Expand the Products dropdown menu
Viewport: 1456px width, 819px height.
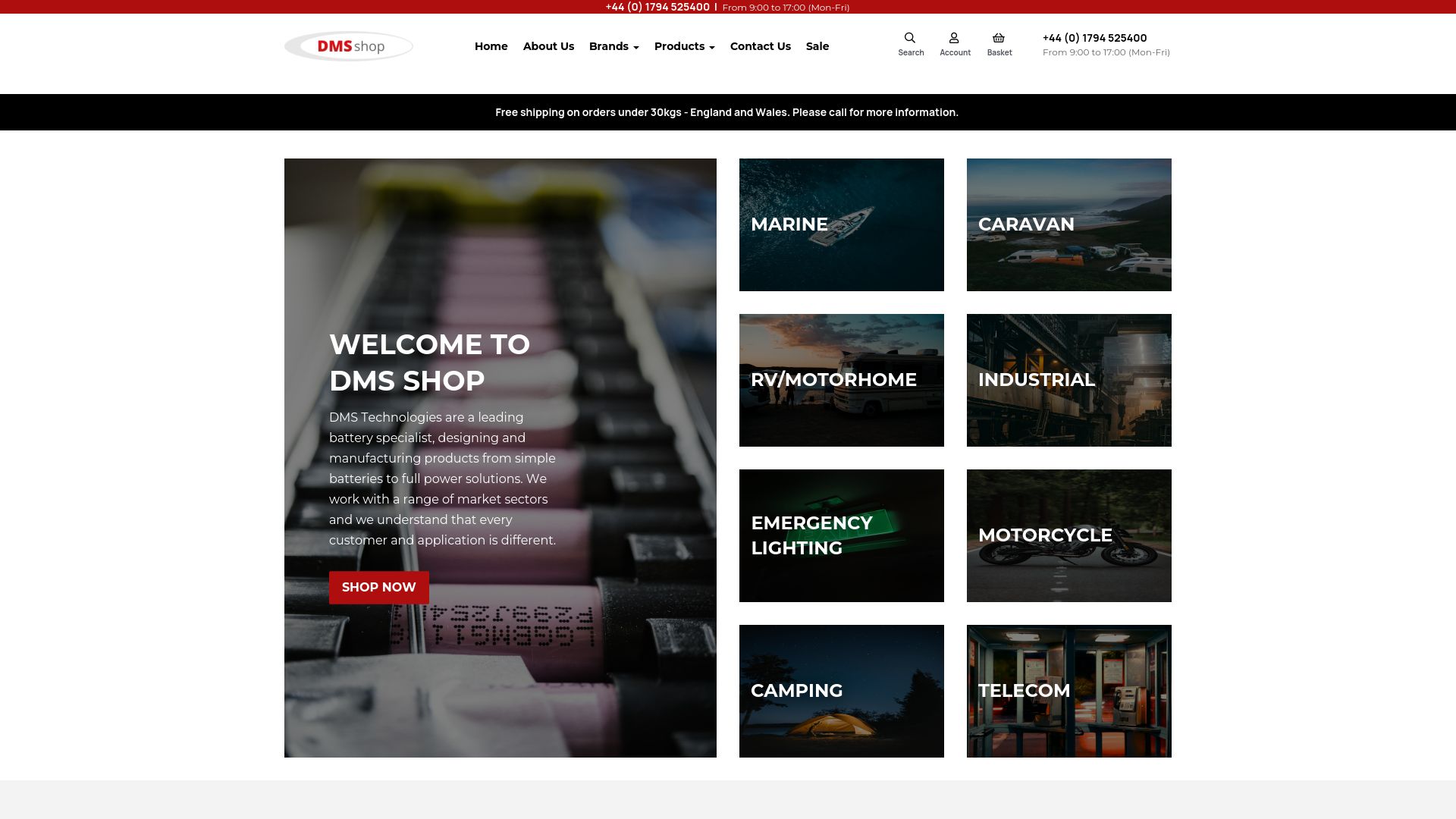point(684,46)
